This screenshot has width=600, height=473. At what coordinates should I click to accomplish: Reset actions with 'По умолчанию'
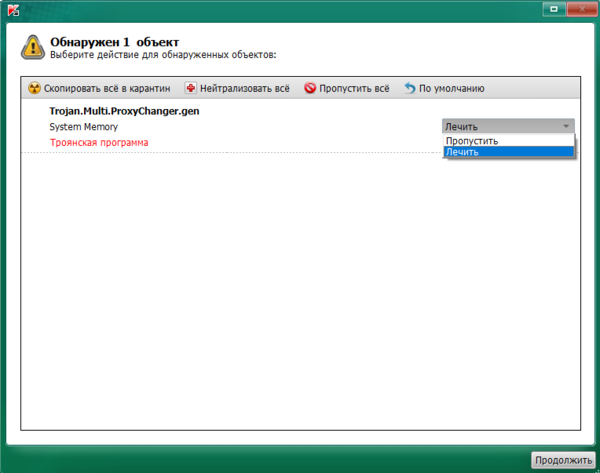(x=444, y=88)
